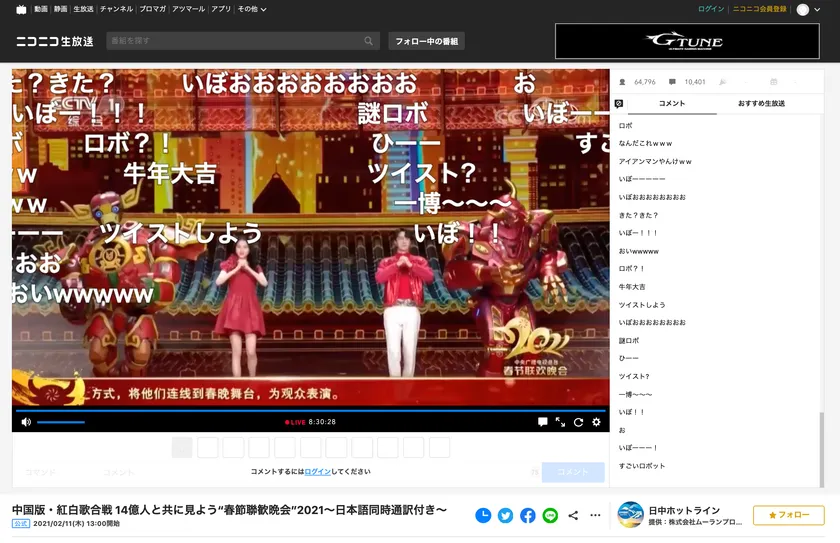Reload the stream with refresh icon

coord(578,422)
